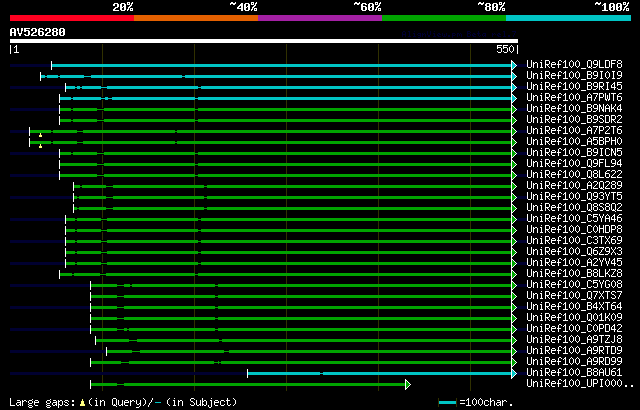Click the green alignment bar for A9RTD9
The width and height of the screenshot is (640, 410).
tap(309, 352)
